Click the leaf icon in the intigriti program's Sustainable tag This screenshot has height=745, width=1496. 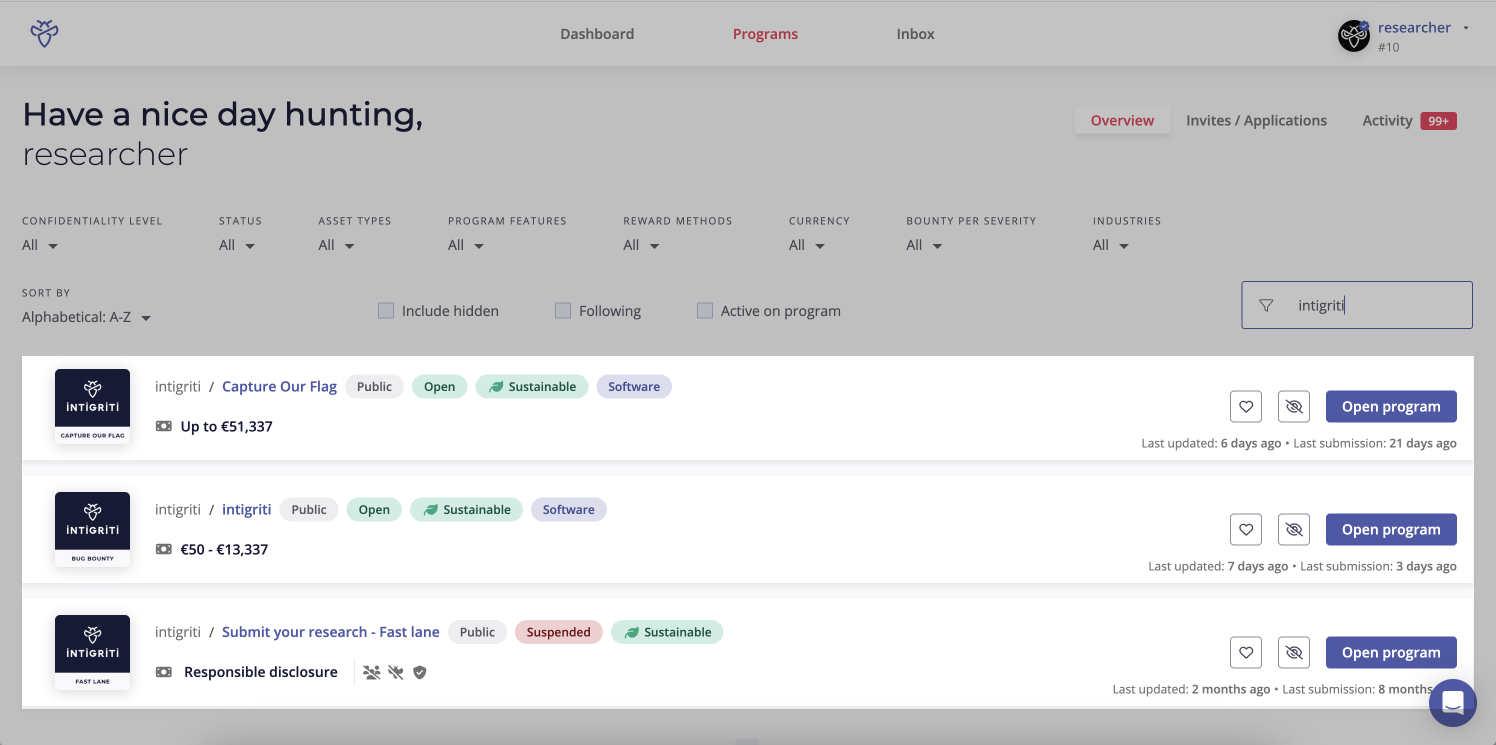pos(430,510)
